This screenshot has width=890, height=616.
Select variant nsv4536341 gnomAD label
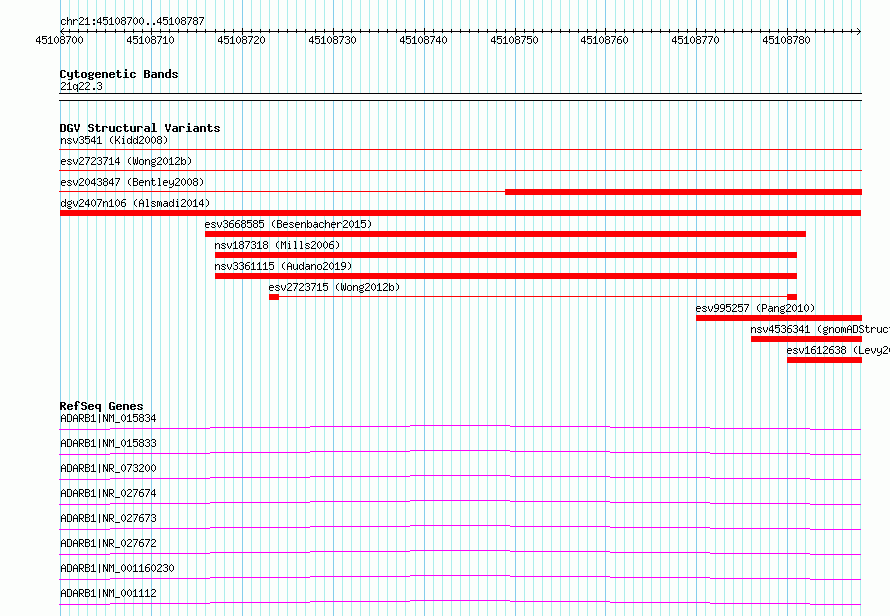point(820,329)
